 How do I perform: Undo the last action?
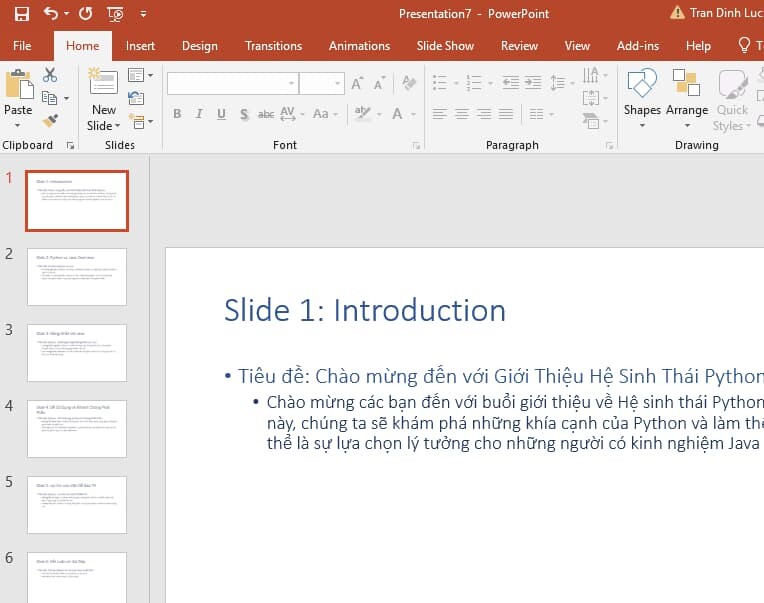[x=50, y=13]
